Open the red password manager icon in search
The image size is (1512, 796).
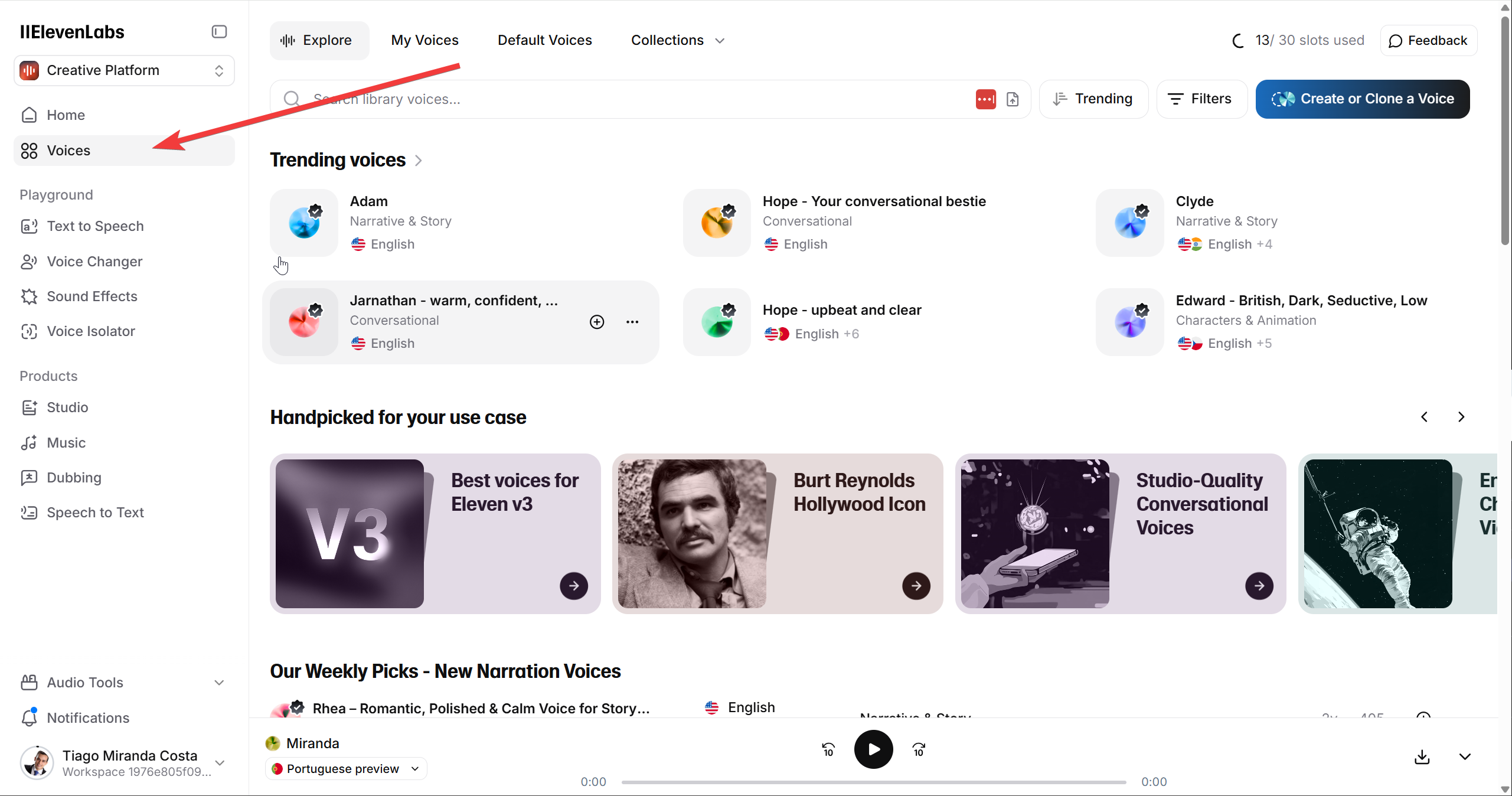pos(985,99)
